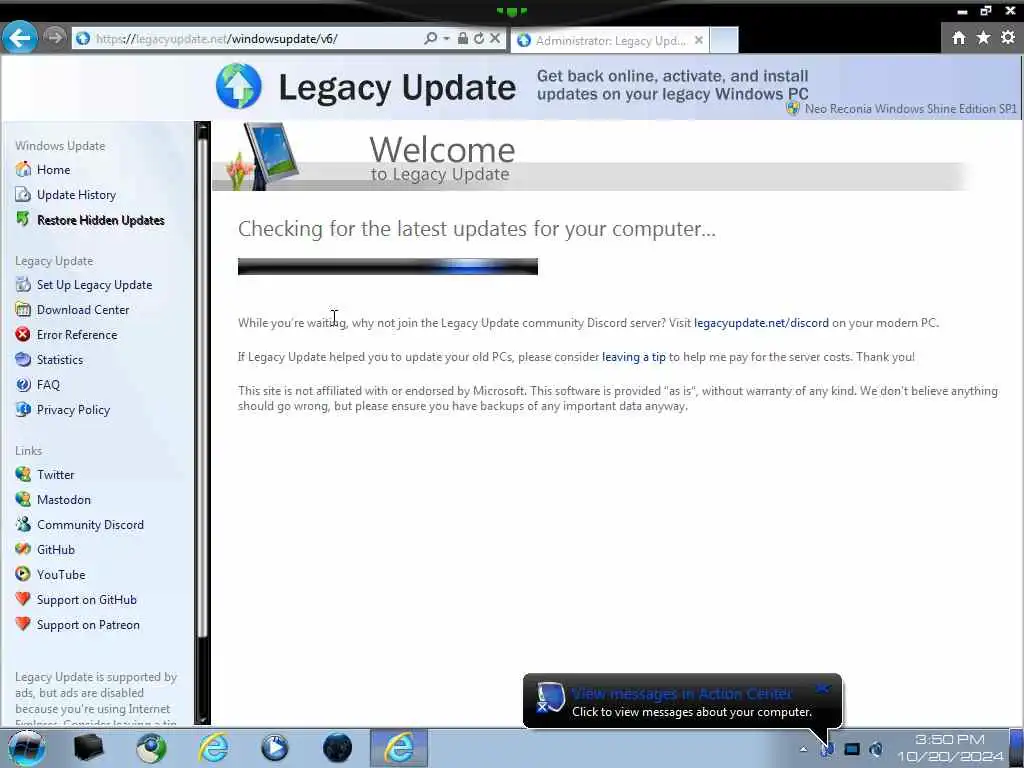Viewport: 1024px width, 768px height.
Task: Open Update History link
Action: pyautogui.click(x=76, y=195)
